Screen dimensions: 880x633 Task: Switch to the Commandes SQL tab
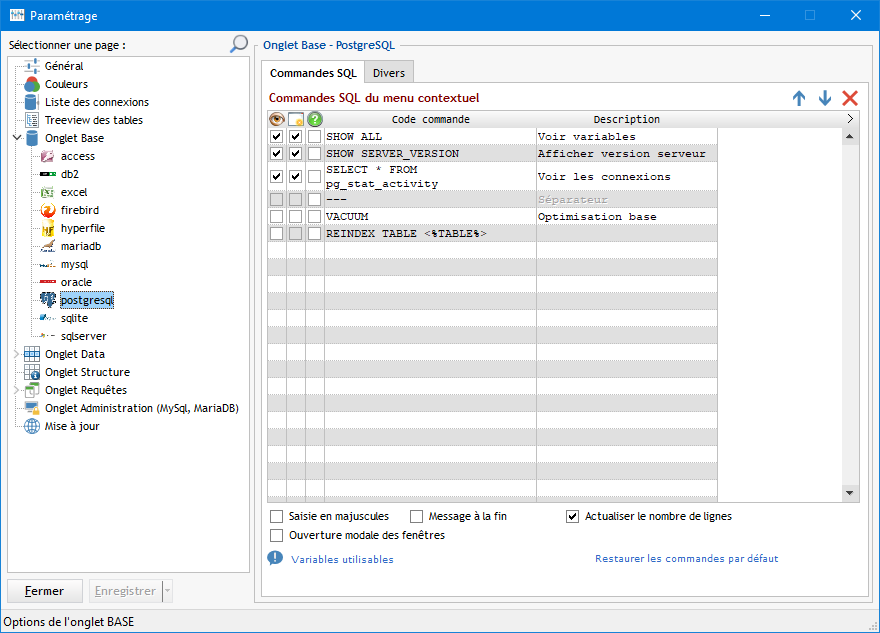pos(313,73)
